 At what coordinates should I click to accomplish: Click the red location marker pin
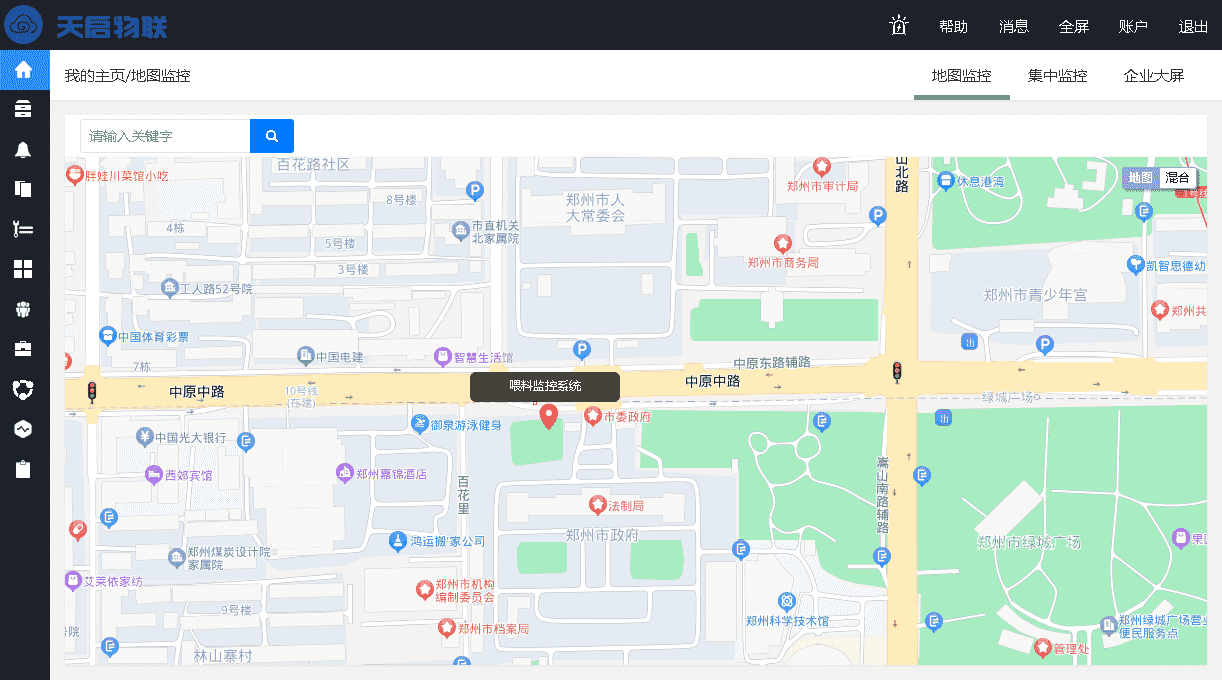[548, 416]
